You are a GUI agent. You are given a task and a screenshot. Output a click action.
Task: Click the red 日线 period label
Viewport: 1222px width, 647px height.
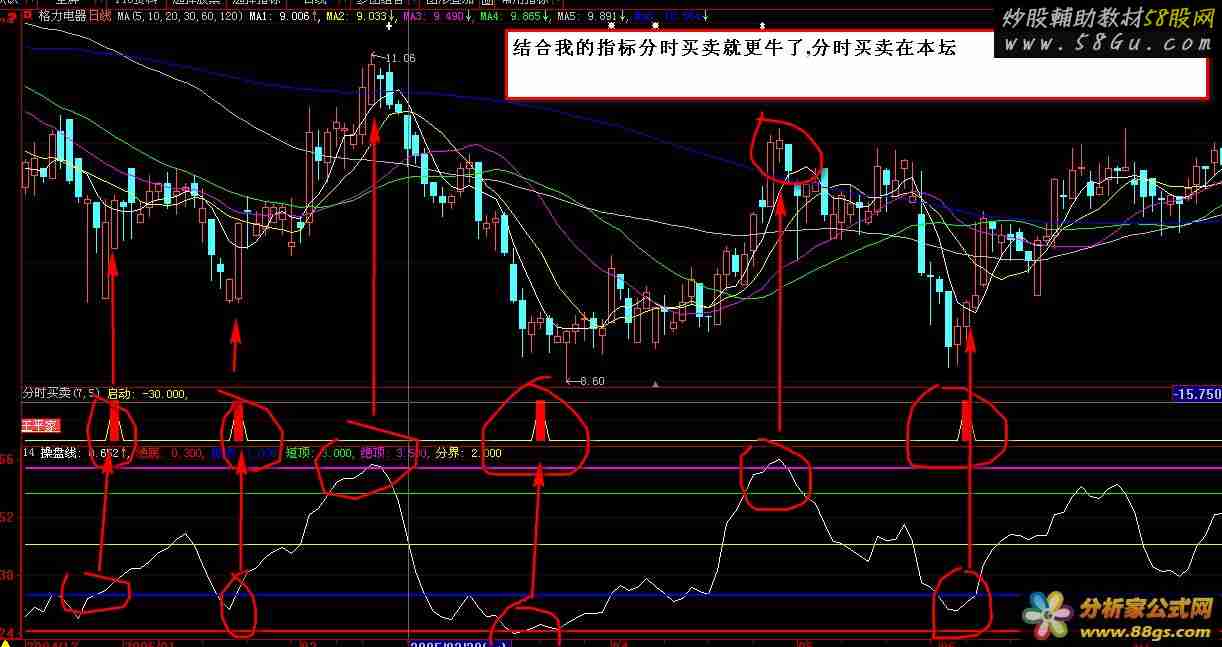tap(100, 17)
